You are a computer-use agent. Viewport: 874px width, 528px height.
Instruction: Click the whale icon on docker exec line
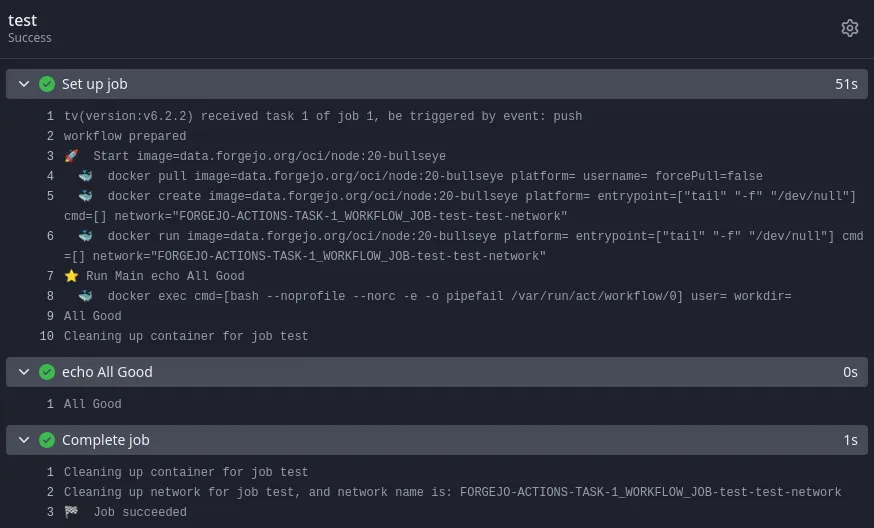[86, 296]
